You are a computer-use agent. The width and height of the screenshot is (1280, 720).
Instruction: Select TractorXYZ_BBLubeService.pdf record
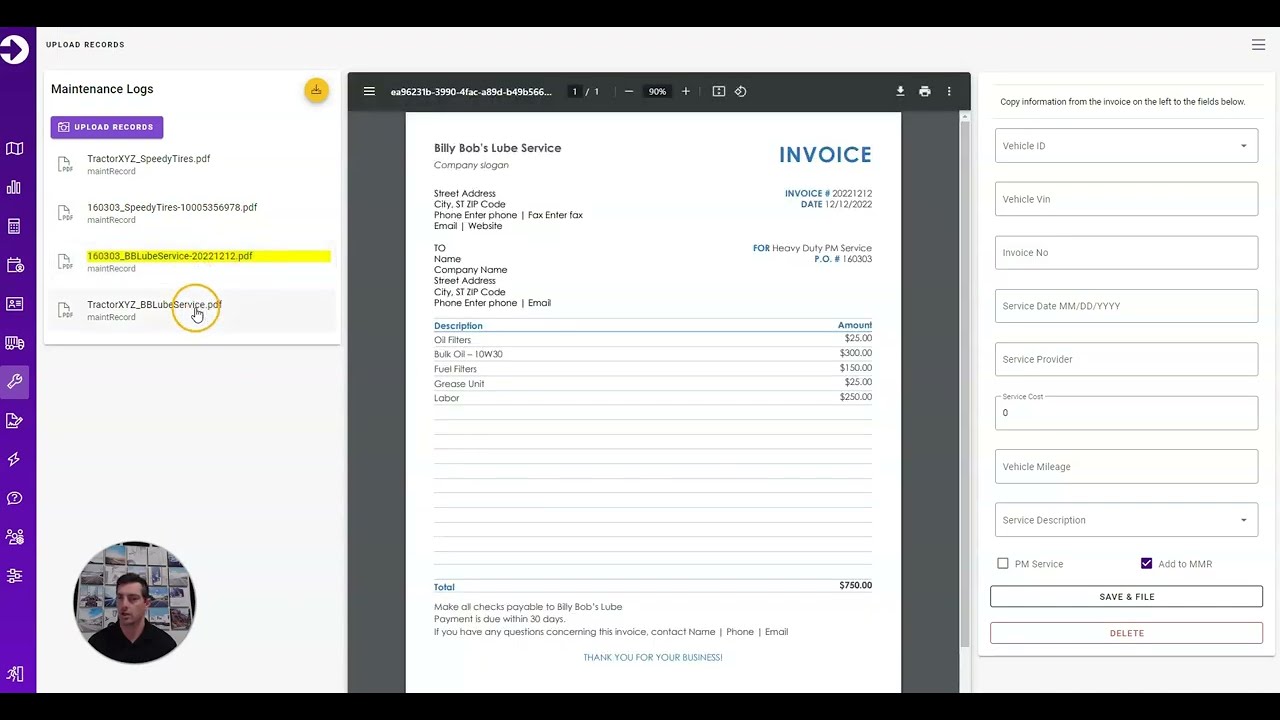pos(190,310)
